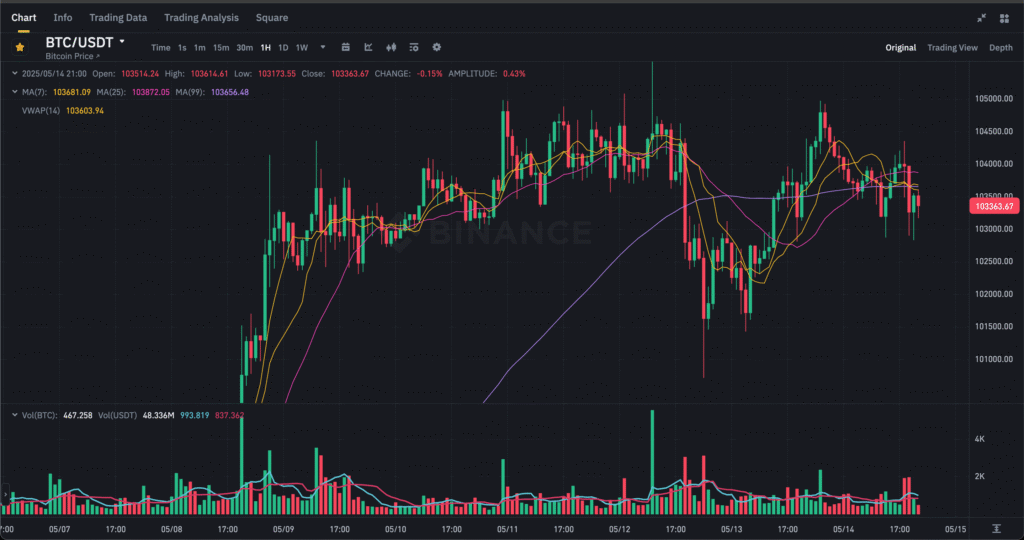Open the Trading Analysis tab
The image size is (1024, 540).
click(x=201, y=18)
